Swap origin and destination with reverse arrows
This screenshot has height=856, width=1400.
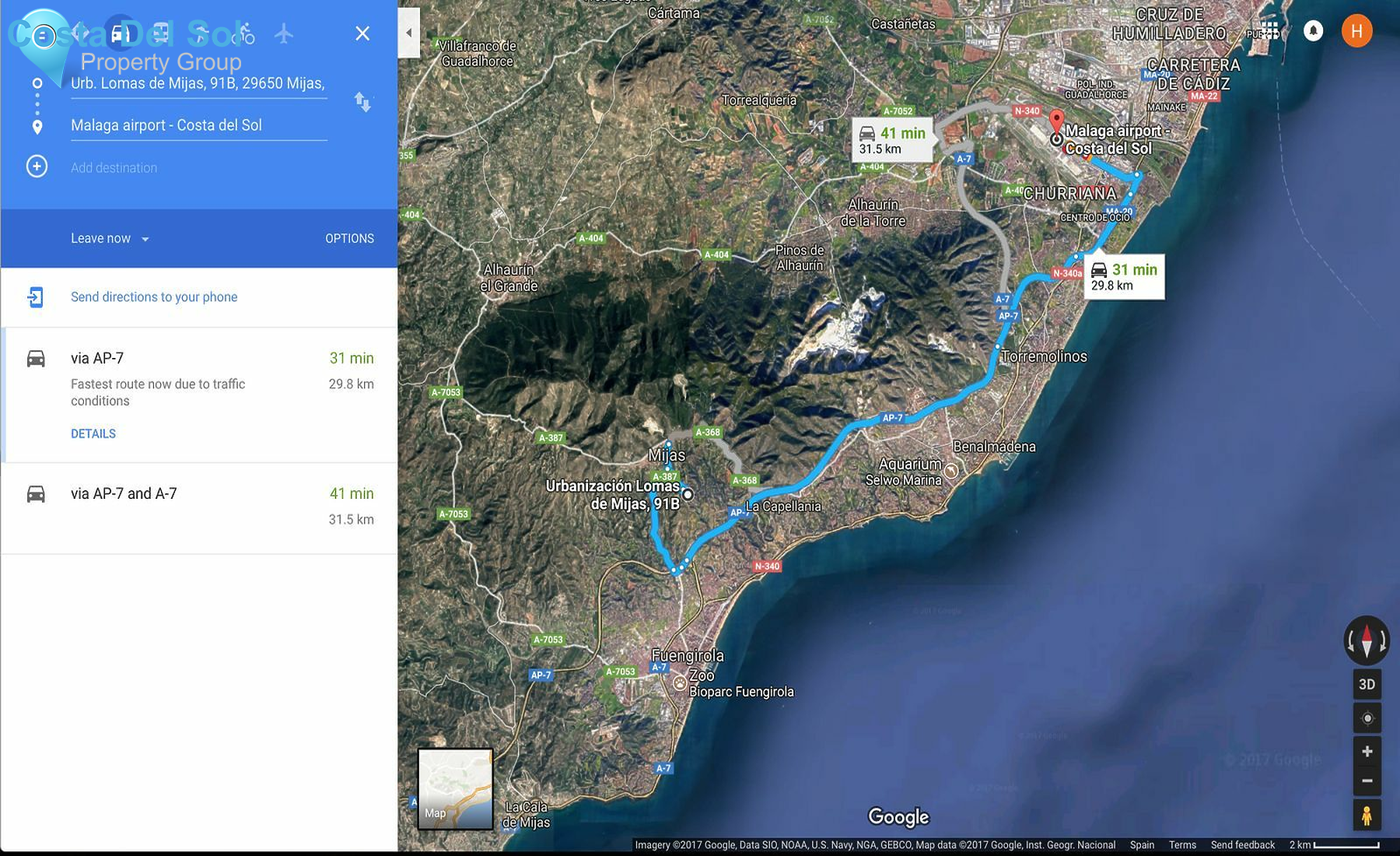click(x=363, y=102)
